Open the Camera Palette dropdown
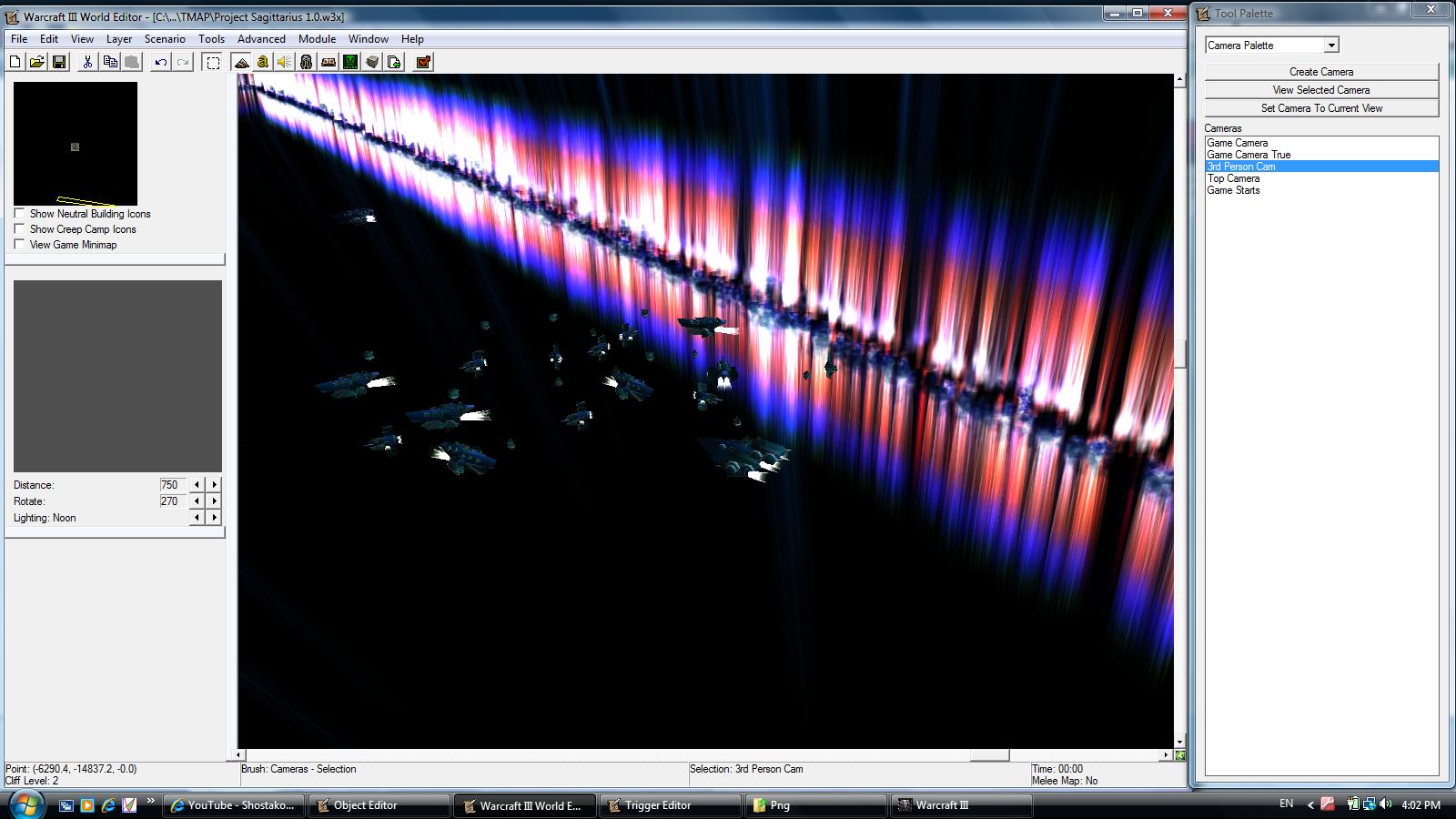This screenshot has width=1456, height=819. (1331, 45)
